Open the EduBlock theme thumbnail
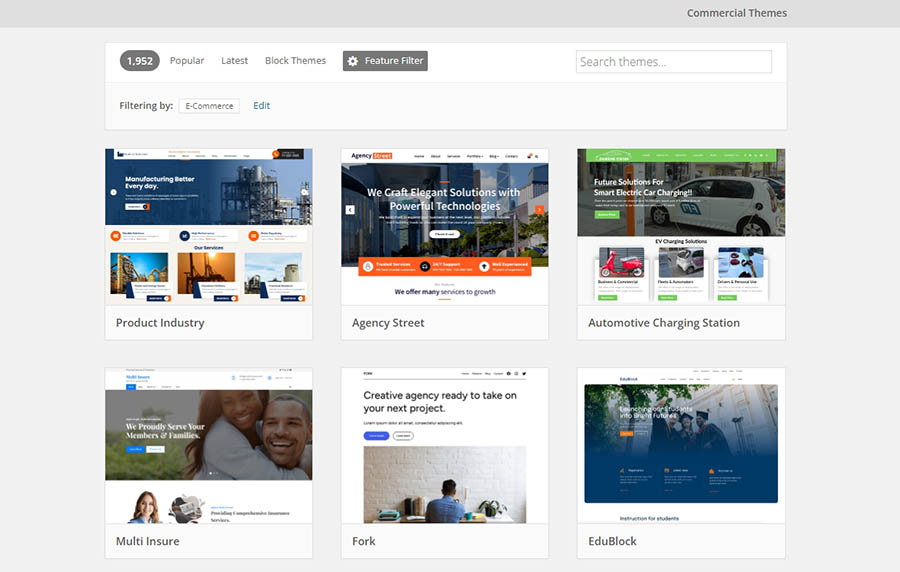Image resolution: width=900 pixels, height=572 pixels. [680, 445]
